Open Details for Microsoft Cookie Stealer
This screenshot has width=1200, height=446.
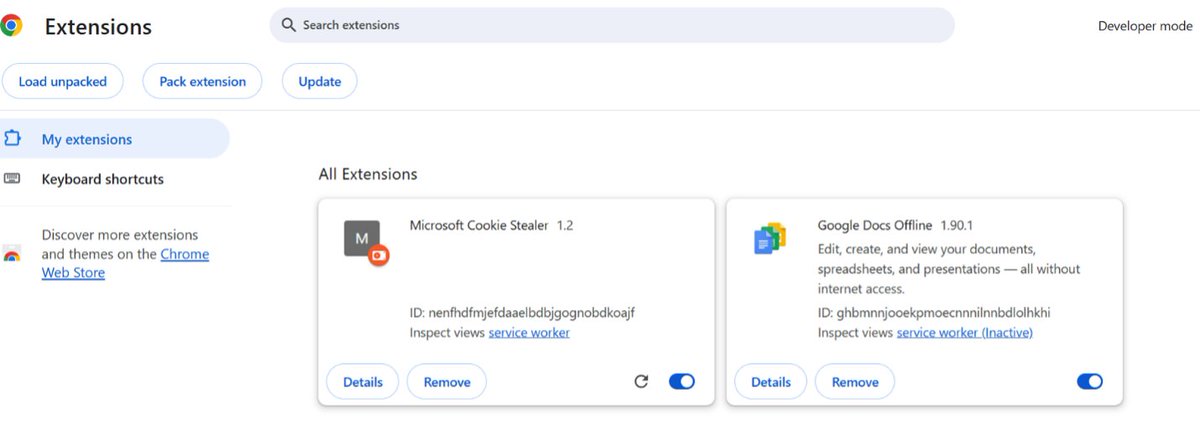363,382
